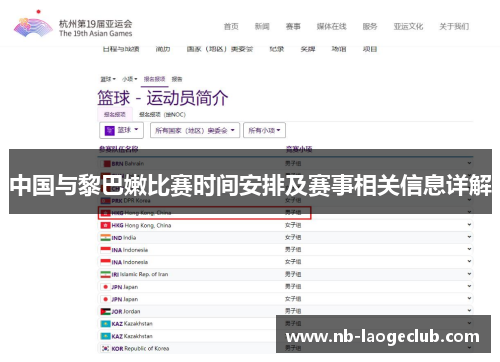Click the basketball sport icon in the filter
This screenshot has width=500, height=362.
point(110,130)
